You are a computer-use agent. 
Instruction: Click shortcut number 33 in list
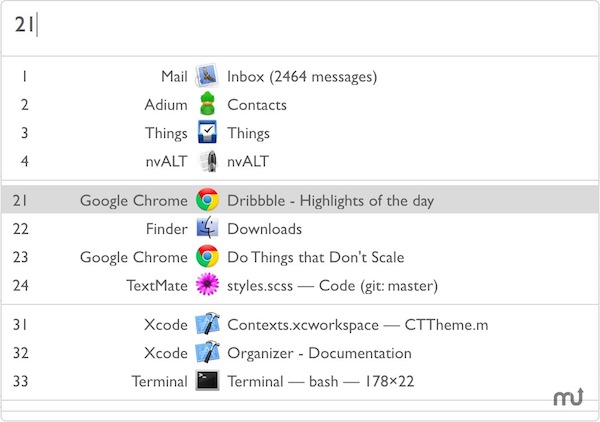[x=21, y=381]
